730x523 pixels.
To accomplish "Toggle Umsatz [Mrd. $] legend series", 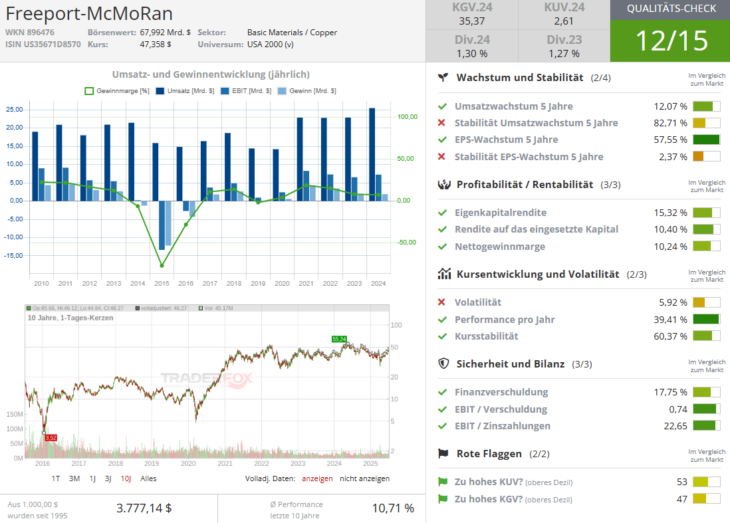I will (x=185, y=91).
